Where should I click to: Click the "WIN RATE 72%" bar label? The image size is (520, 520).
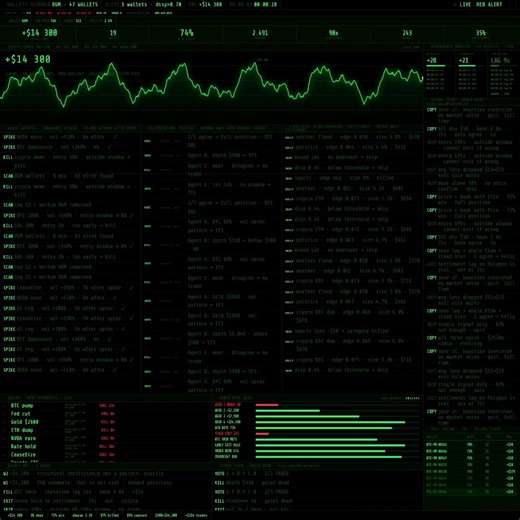(x=225, y=428)
